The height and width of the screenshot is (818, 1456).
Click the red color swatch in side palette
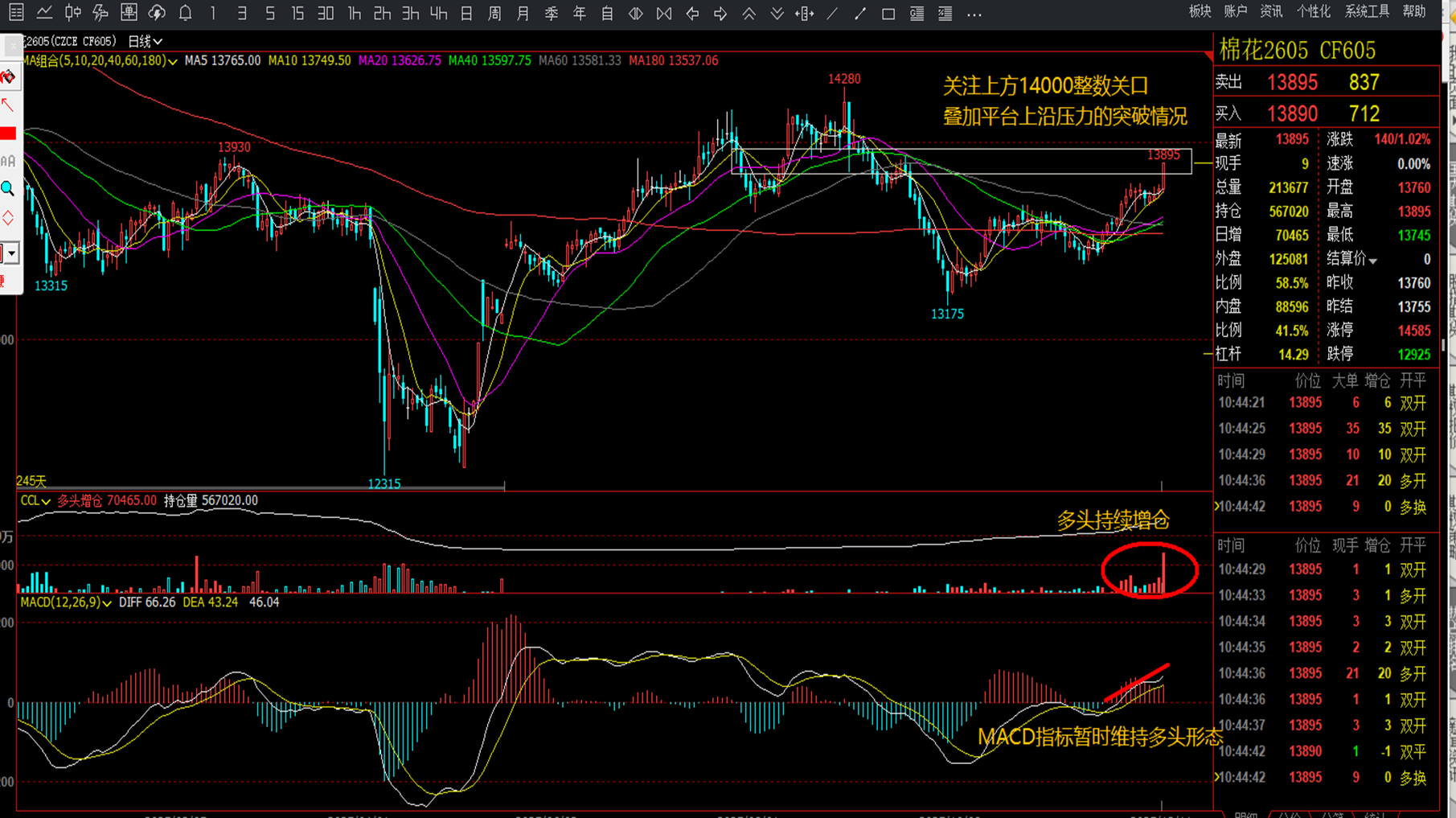click(8, 134)
